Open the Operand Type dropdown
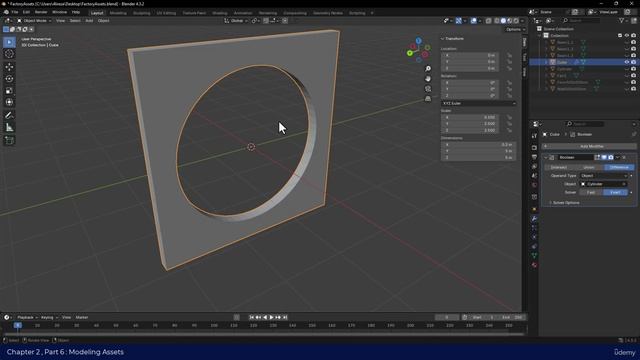The height and width of the screenshot is (360, 640). pos(604,176)
